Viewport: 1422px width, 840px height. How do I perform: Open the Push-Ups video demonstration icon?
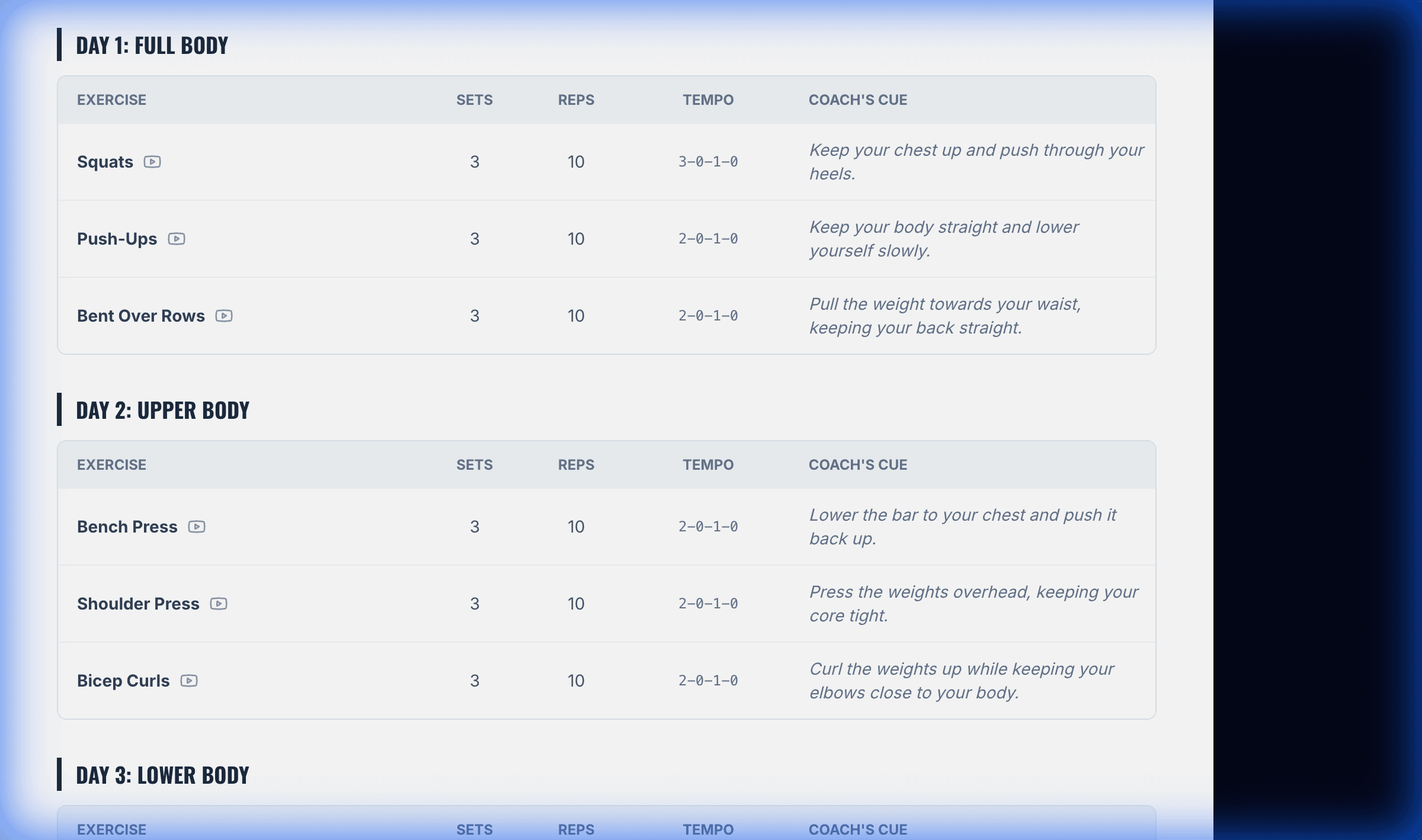click(x=177, y=239)
